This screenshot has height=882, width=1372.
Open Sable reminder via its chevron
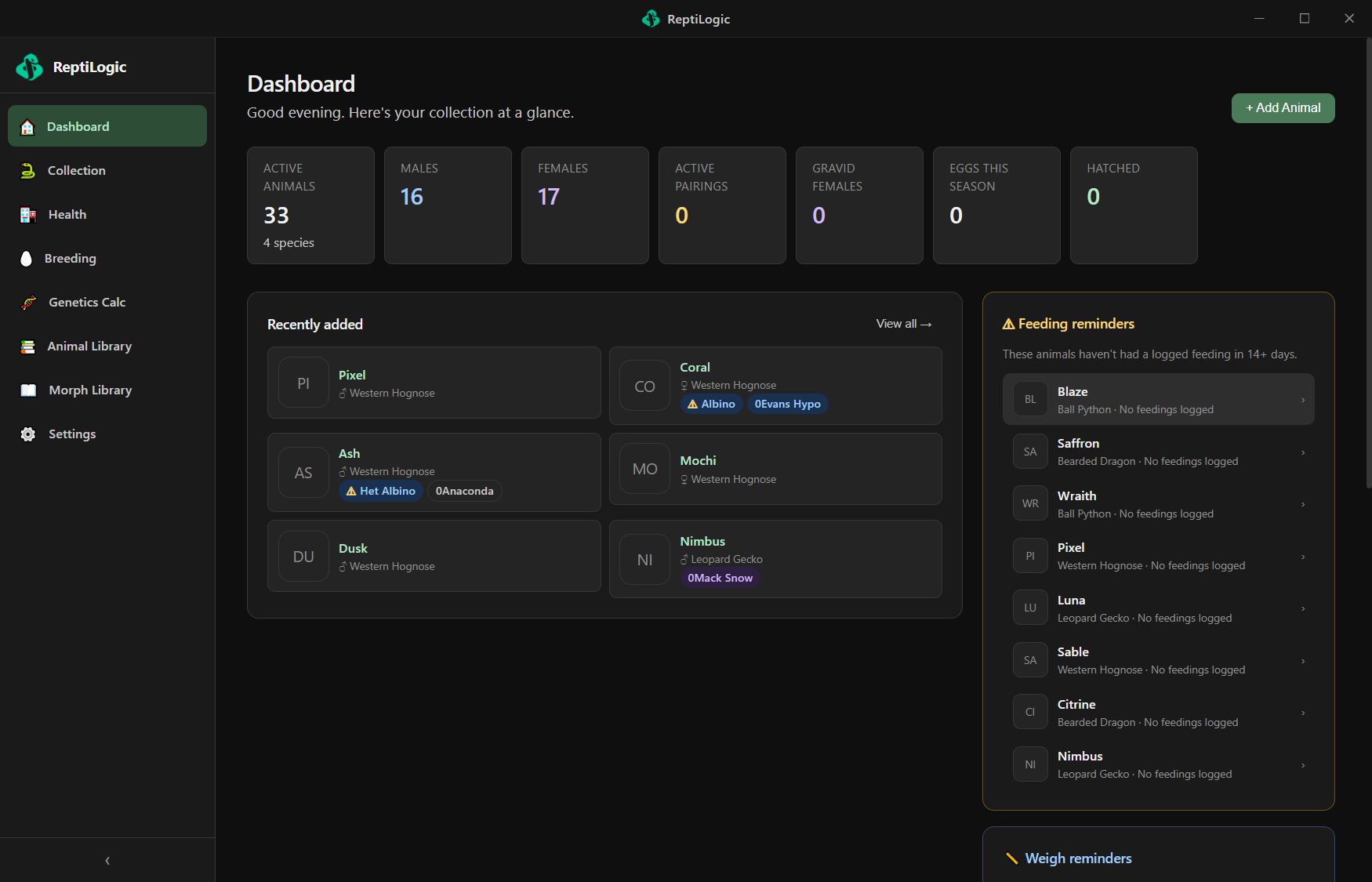[x=1303, y=661]
